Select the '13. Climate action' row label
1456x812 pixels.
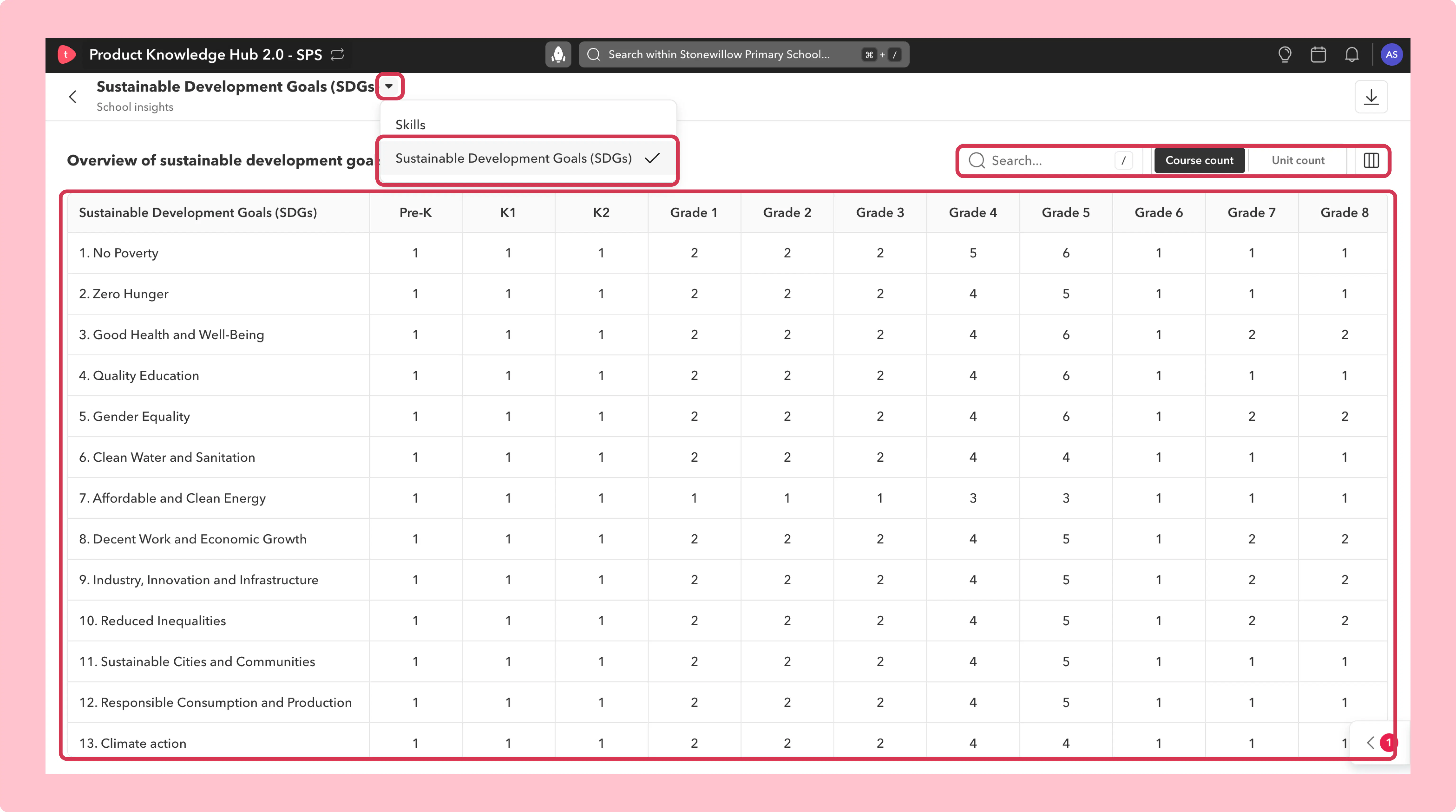coord(133,744)
